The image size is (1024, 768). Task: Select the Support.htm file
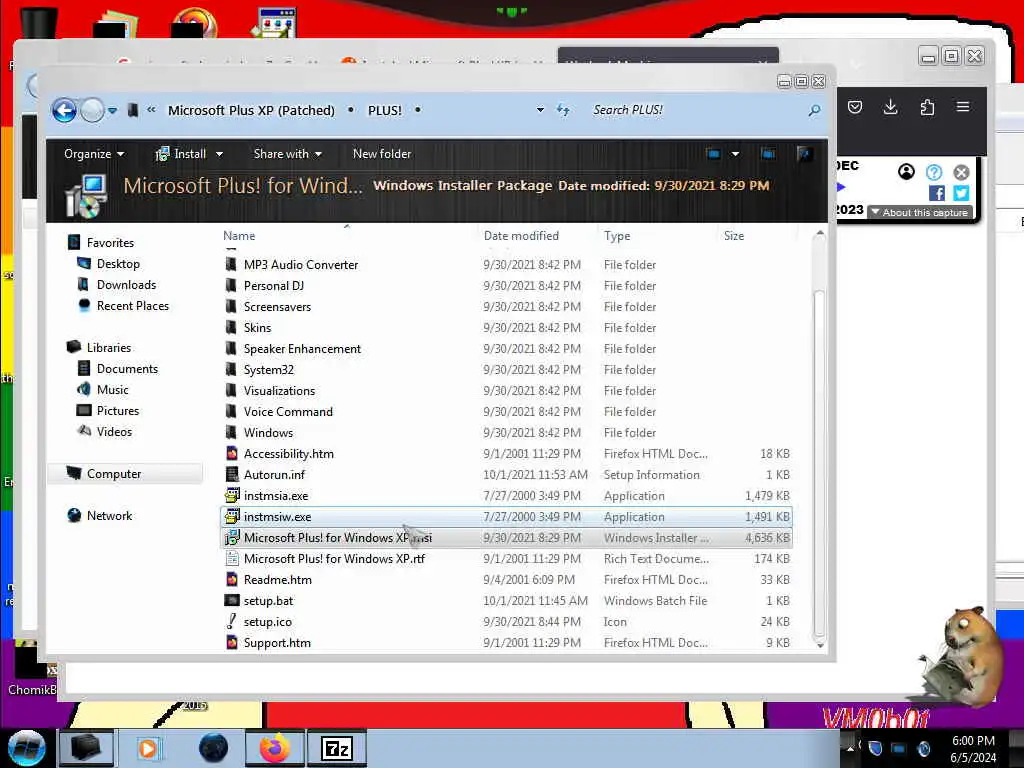point(277,643)
